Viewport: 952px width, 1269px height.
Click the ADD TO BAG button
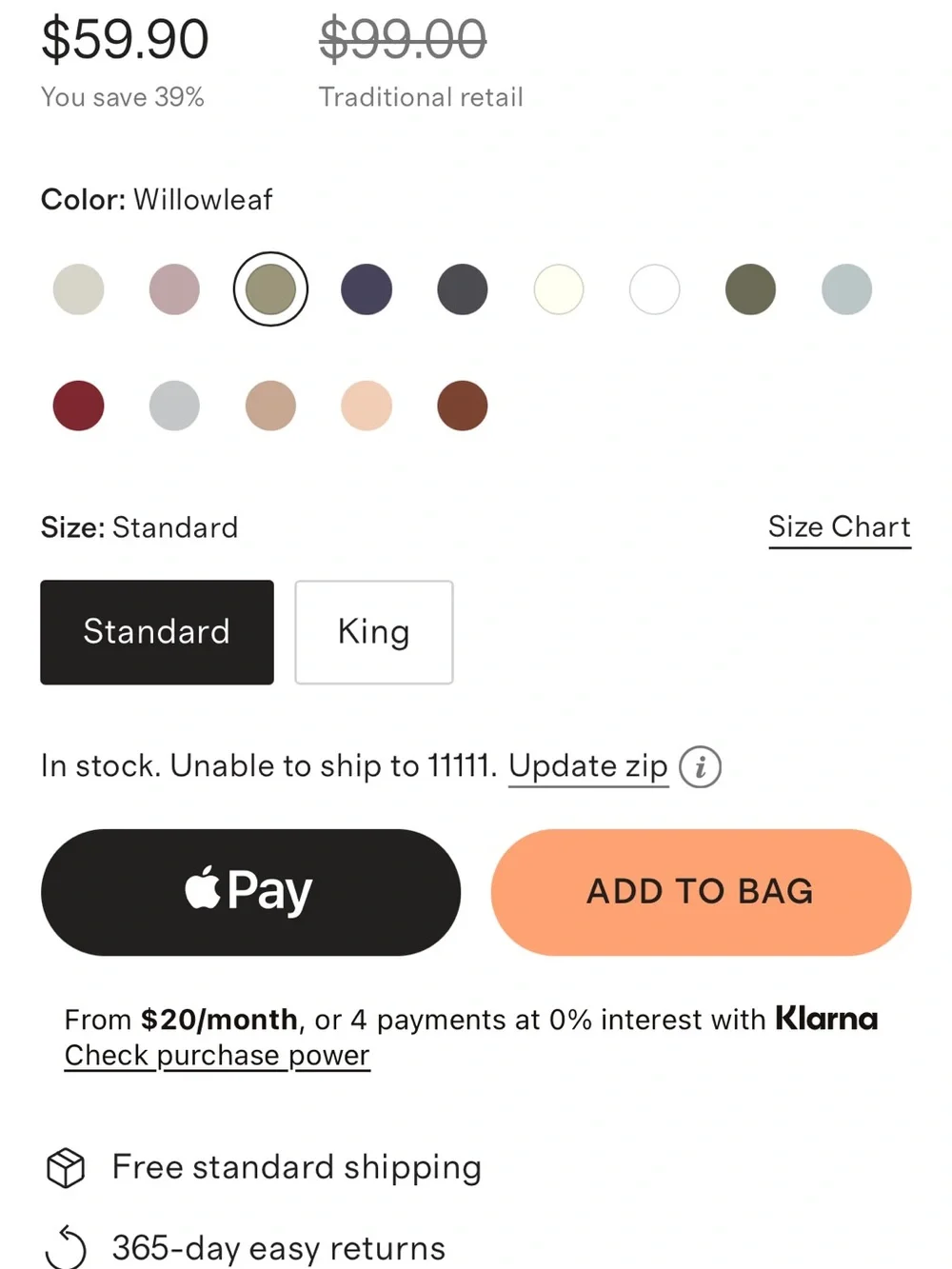[701, 892]
